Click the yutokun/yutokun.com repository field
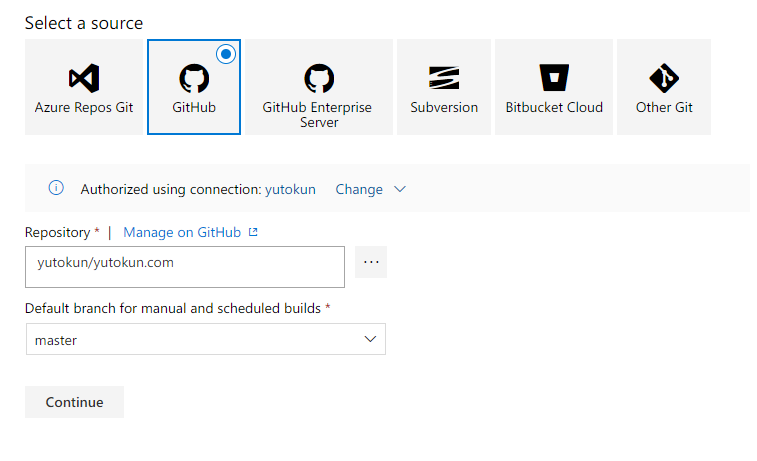The height and width of the screenshot is (461, 757). pos(185,266)
